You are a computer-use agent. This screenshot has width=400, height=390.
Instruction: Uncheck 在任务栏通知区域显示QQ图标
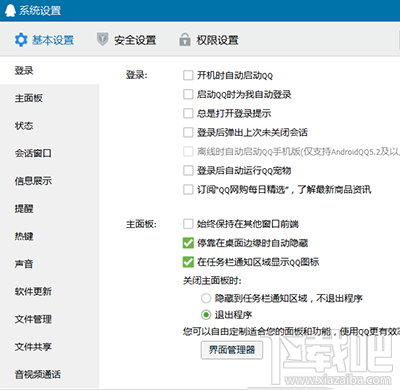(x=188, y=262)
